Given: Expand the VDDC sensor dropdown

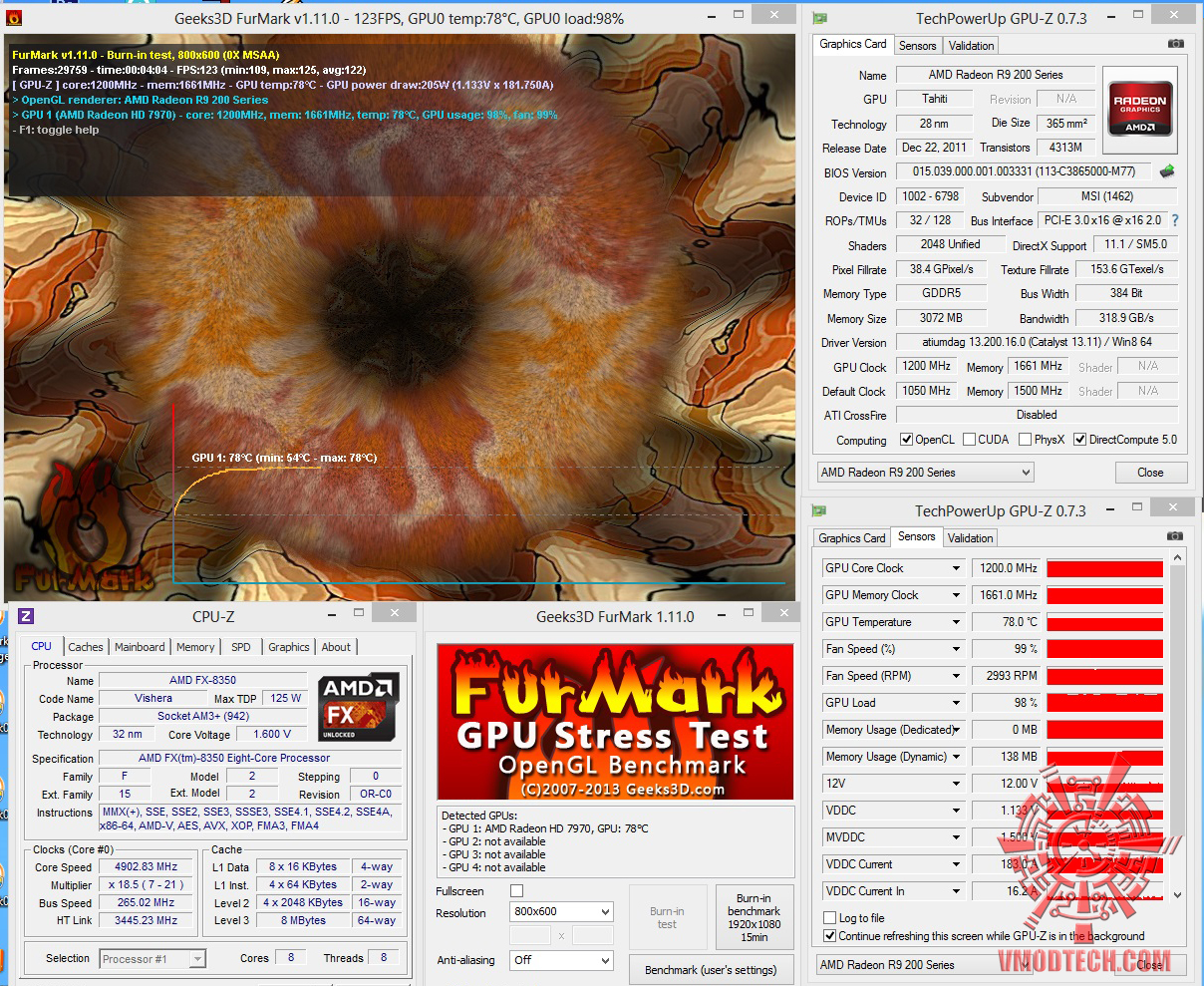Looking at the screenshot, I should point(956,811).
